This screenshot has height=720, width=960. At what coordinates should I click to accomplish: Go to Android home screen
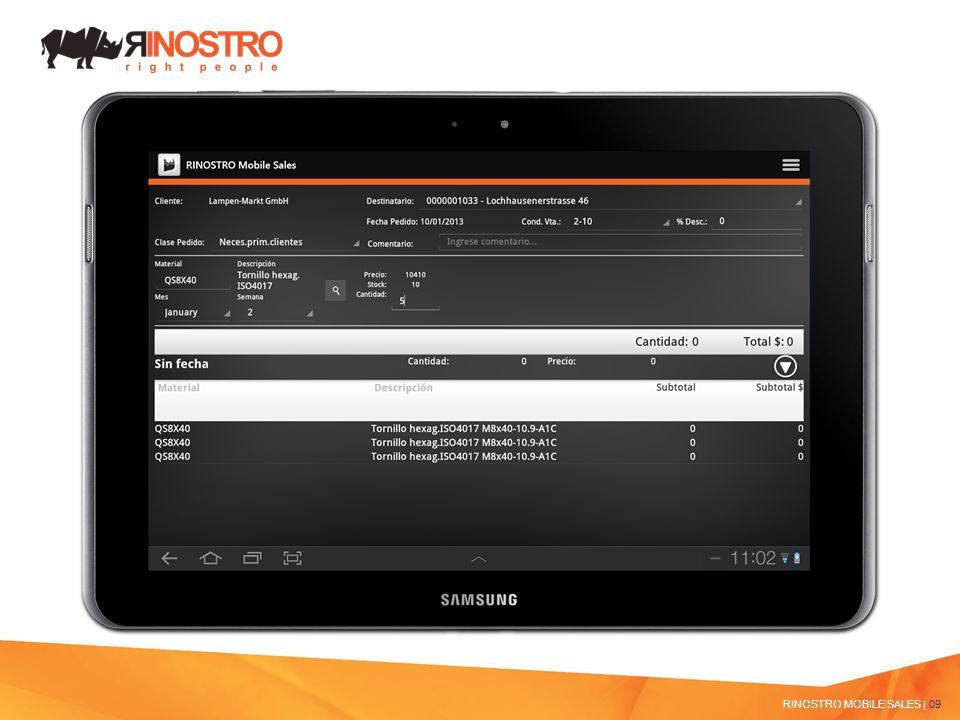[210, 558]
